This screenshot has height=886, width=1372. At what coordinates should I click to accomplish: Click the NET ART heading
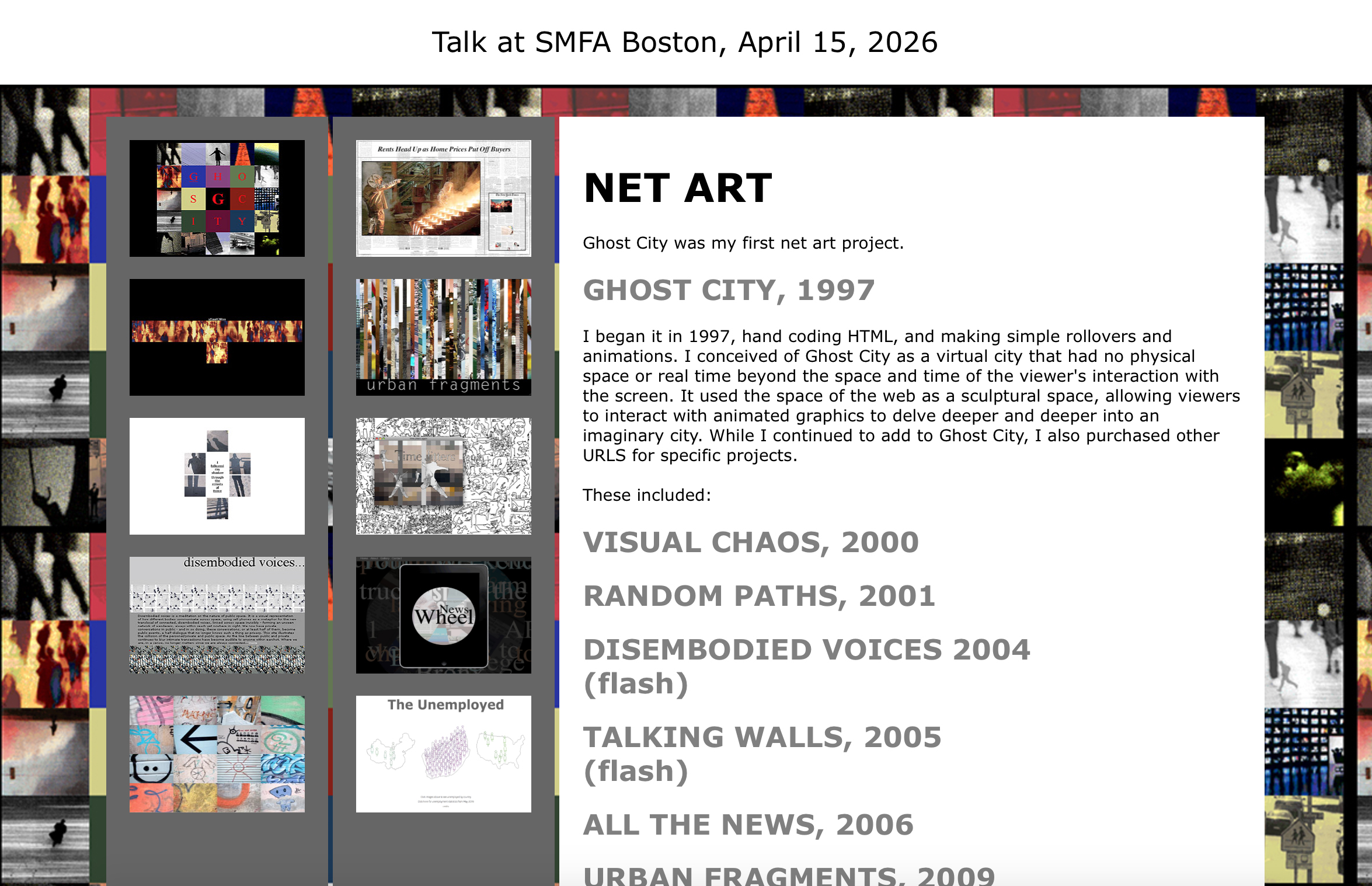[678, 189]
